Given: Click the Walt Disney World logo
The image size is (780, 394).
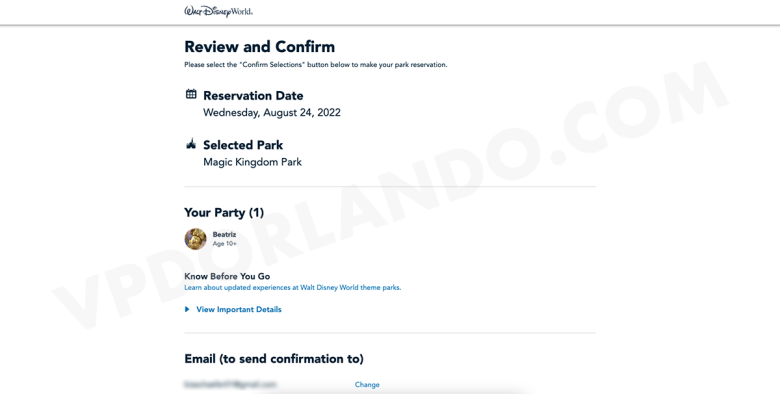Looking at the screenshot, I should click(218, 11).
